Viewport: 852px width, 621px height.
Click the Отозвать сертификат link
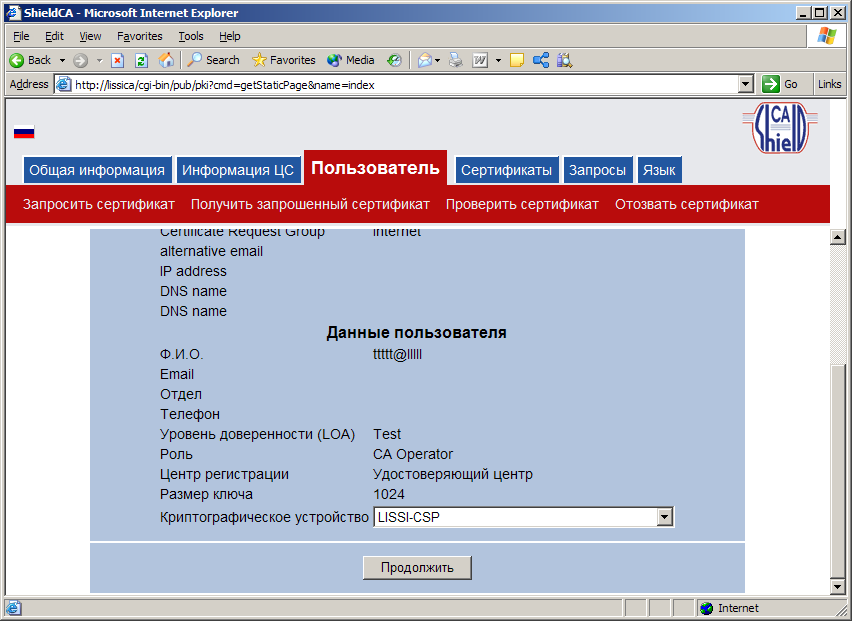[x=686, y=204]
